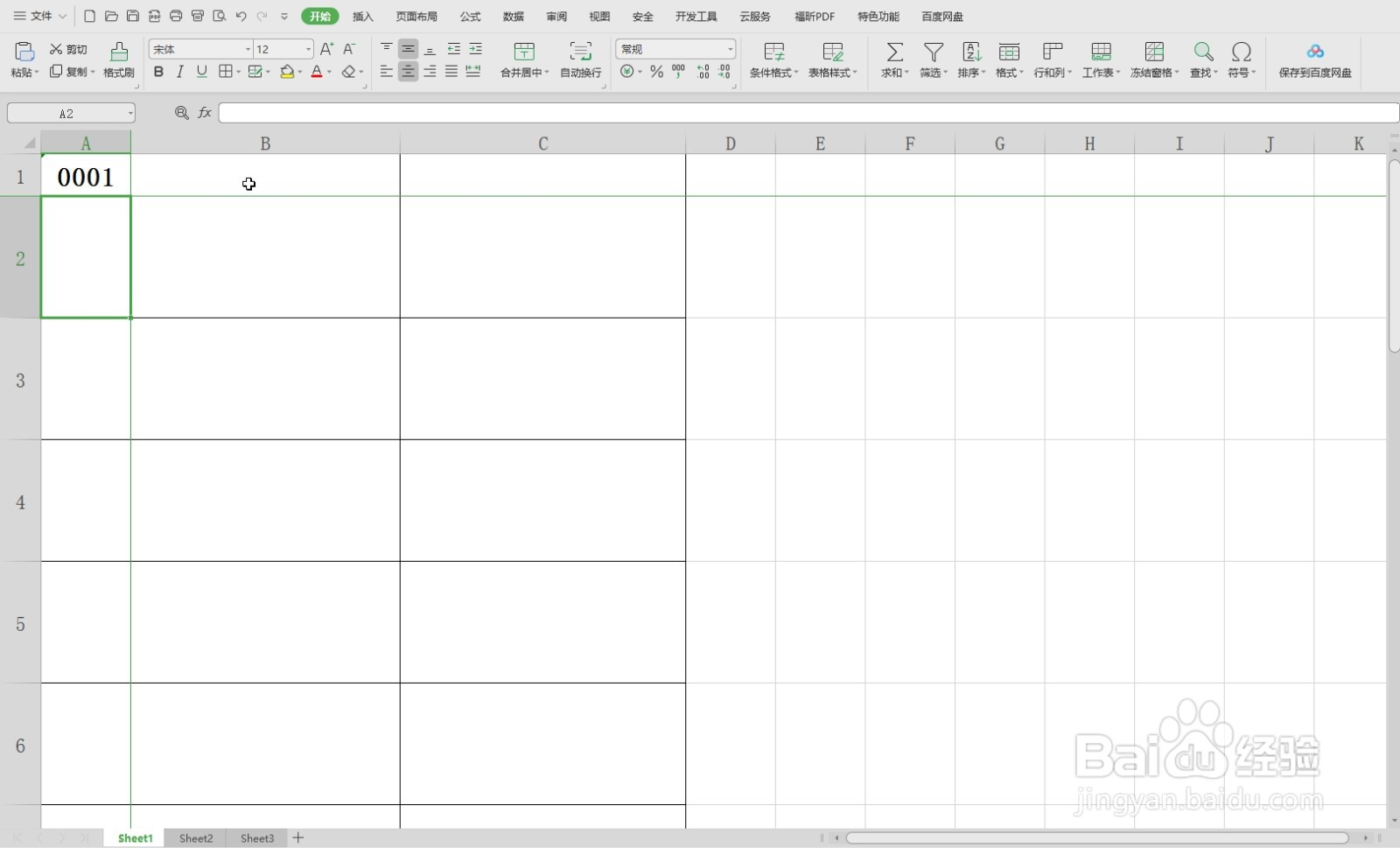
Task: Toggle italic formatting
Action: (180, 72)
